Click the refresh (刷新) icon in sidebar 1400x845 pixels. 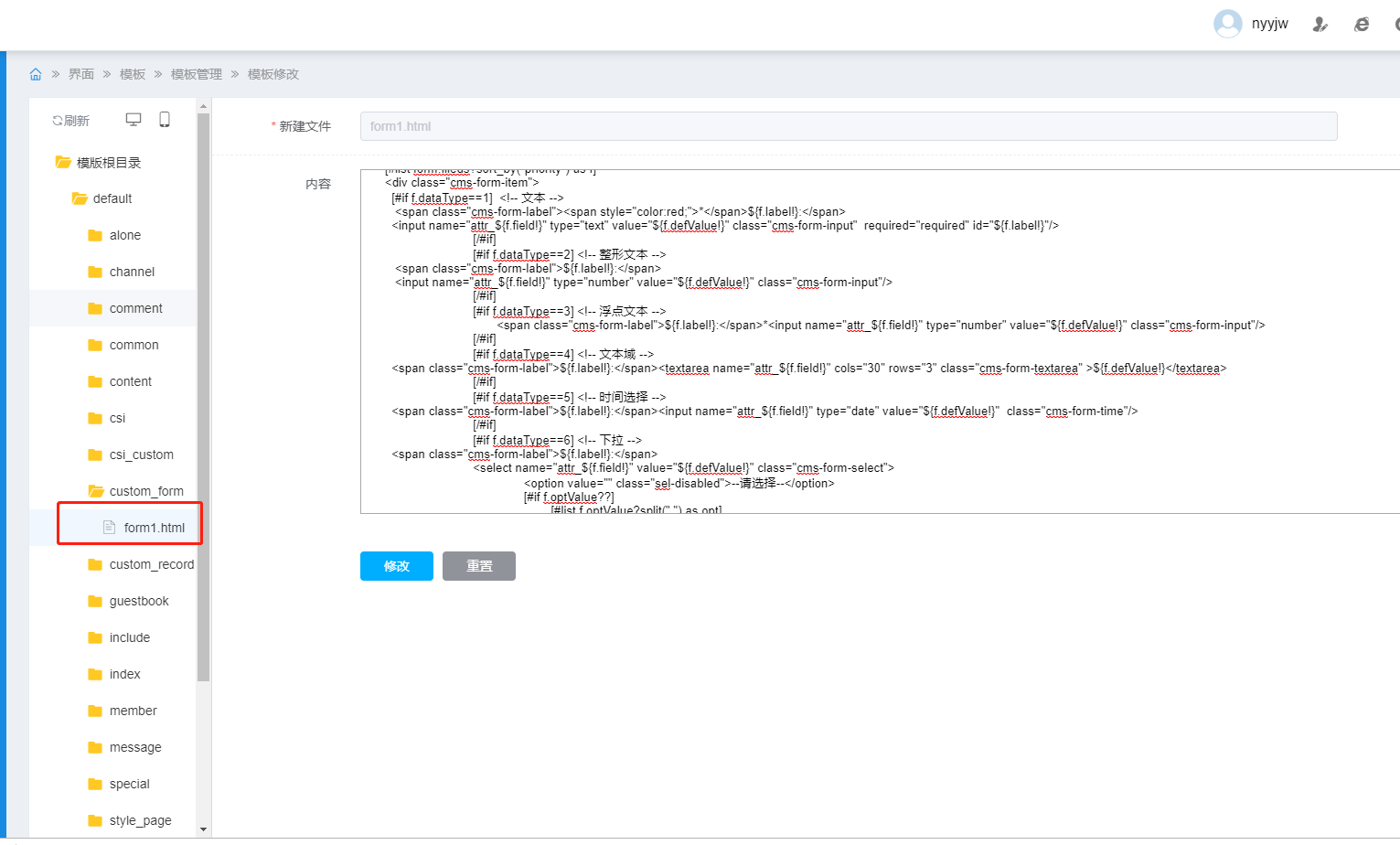(x=70, y=121)
